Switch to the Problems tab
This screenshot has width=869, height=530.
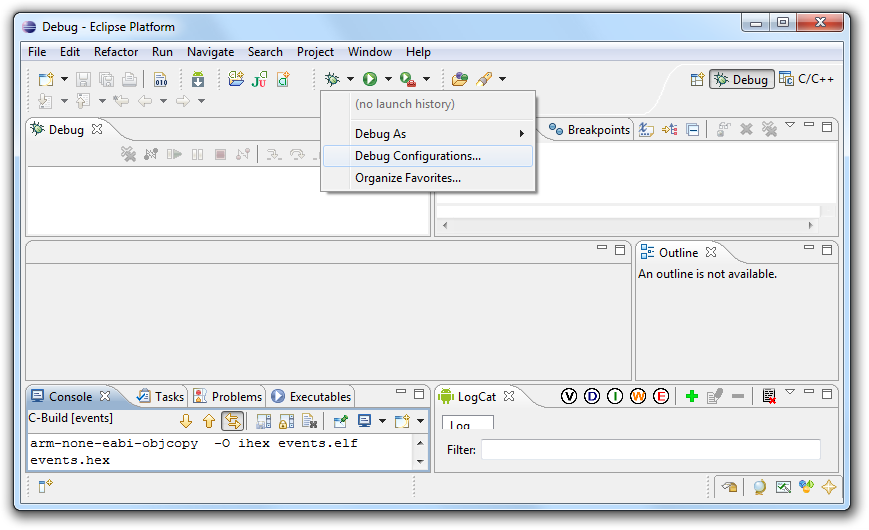tap(228, 396)
